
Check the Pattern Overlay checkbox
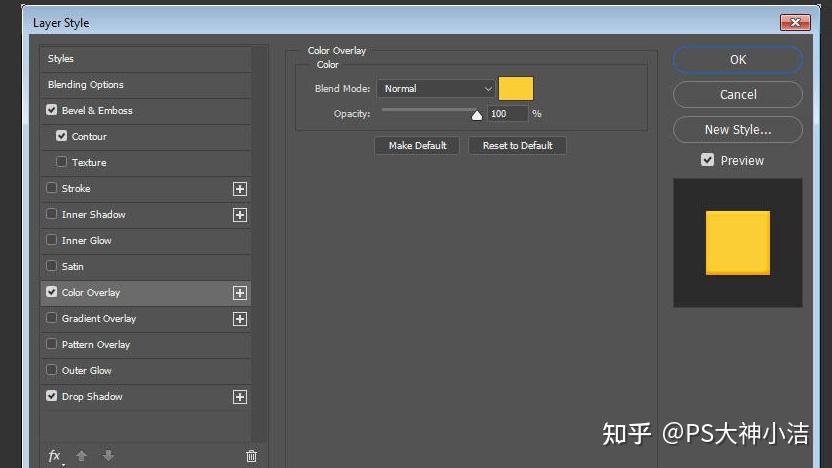point(51,344)
